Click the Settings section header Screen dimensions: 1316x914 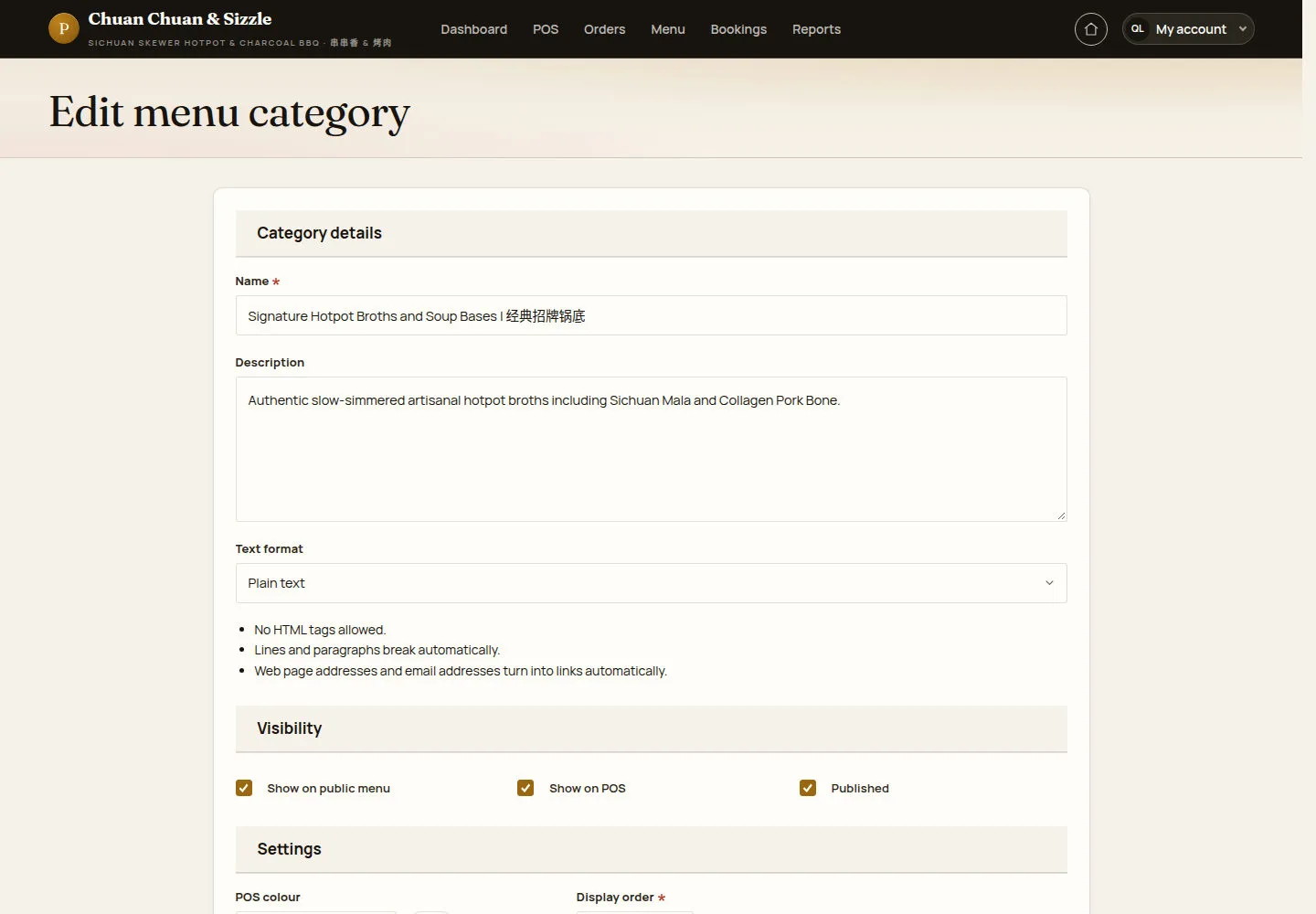(651, 849)
